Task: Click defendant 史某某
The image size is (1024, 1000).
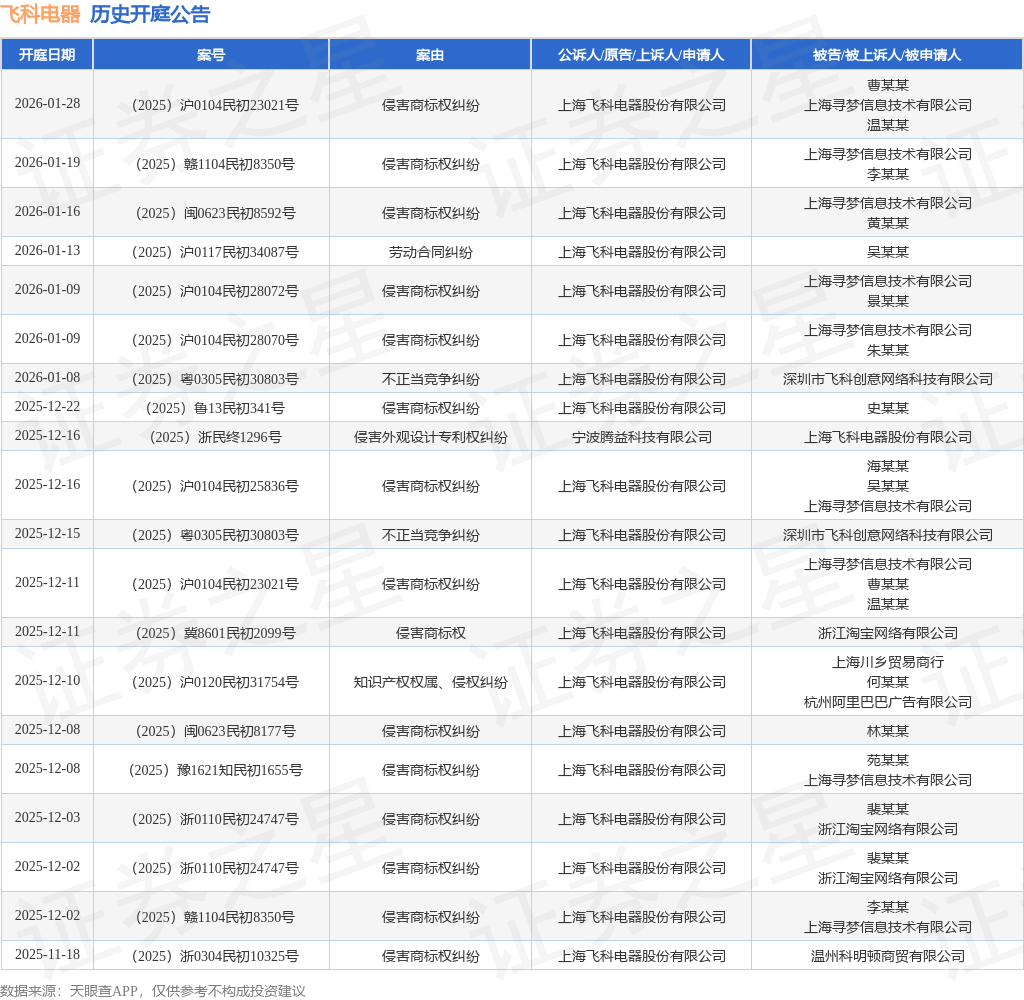Action: pos(888,408)
